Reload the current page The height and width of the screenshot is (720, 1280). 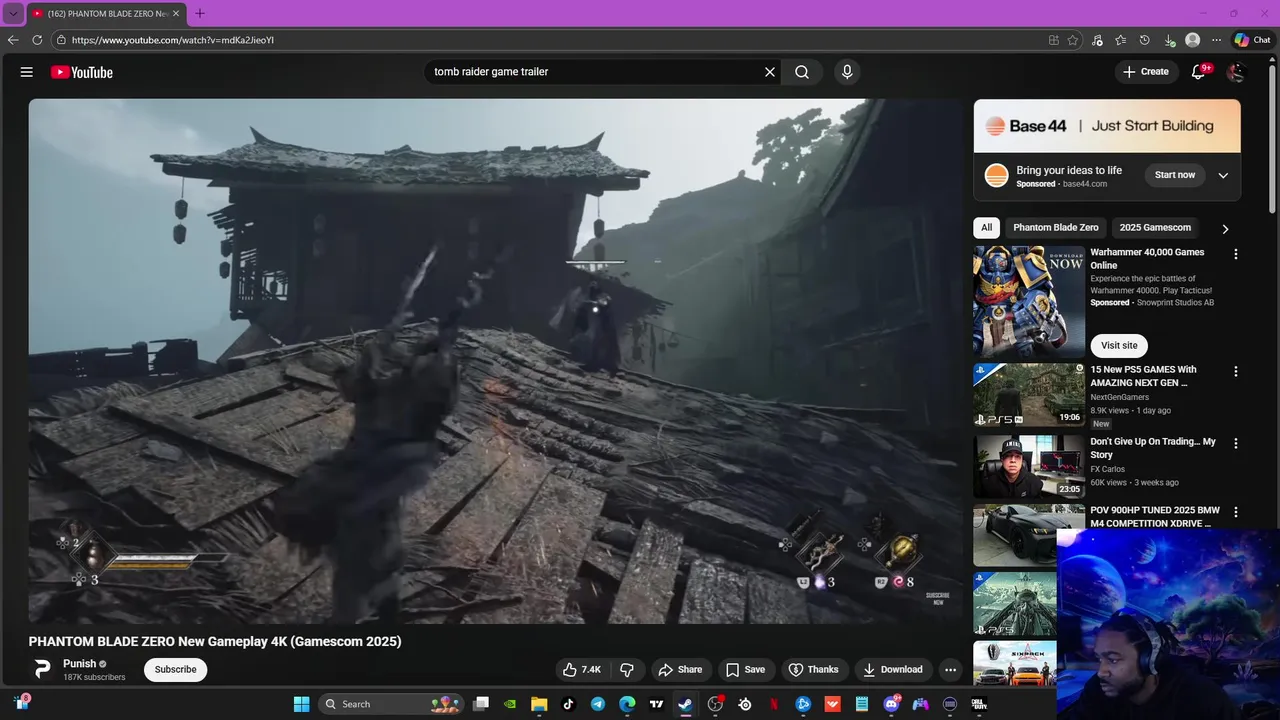coord(37,40)
